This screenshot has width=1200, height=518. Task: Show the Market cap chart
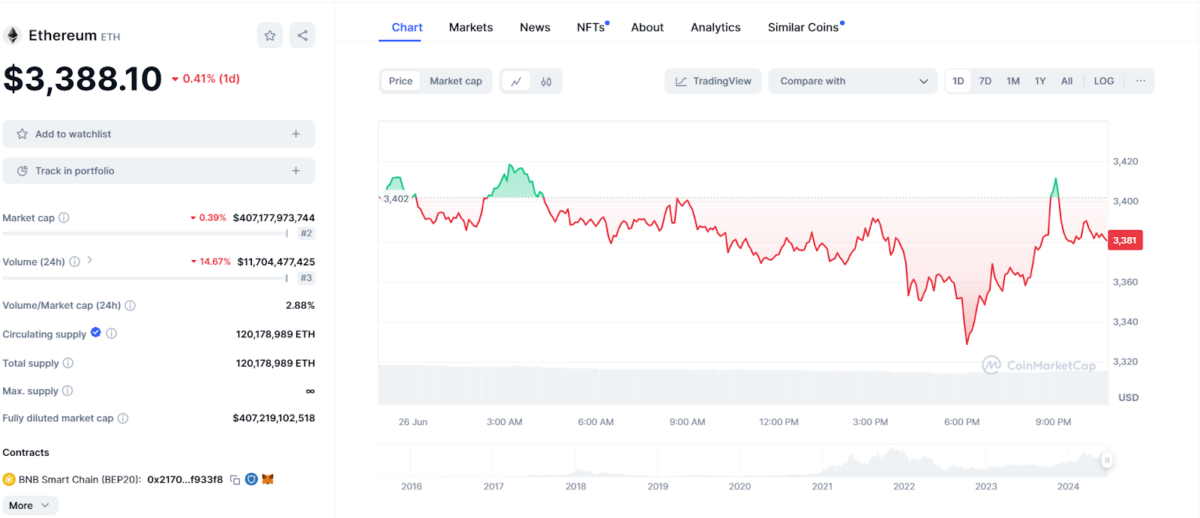pyautogui.click(x=455, y=81)
